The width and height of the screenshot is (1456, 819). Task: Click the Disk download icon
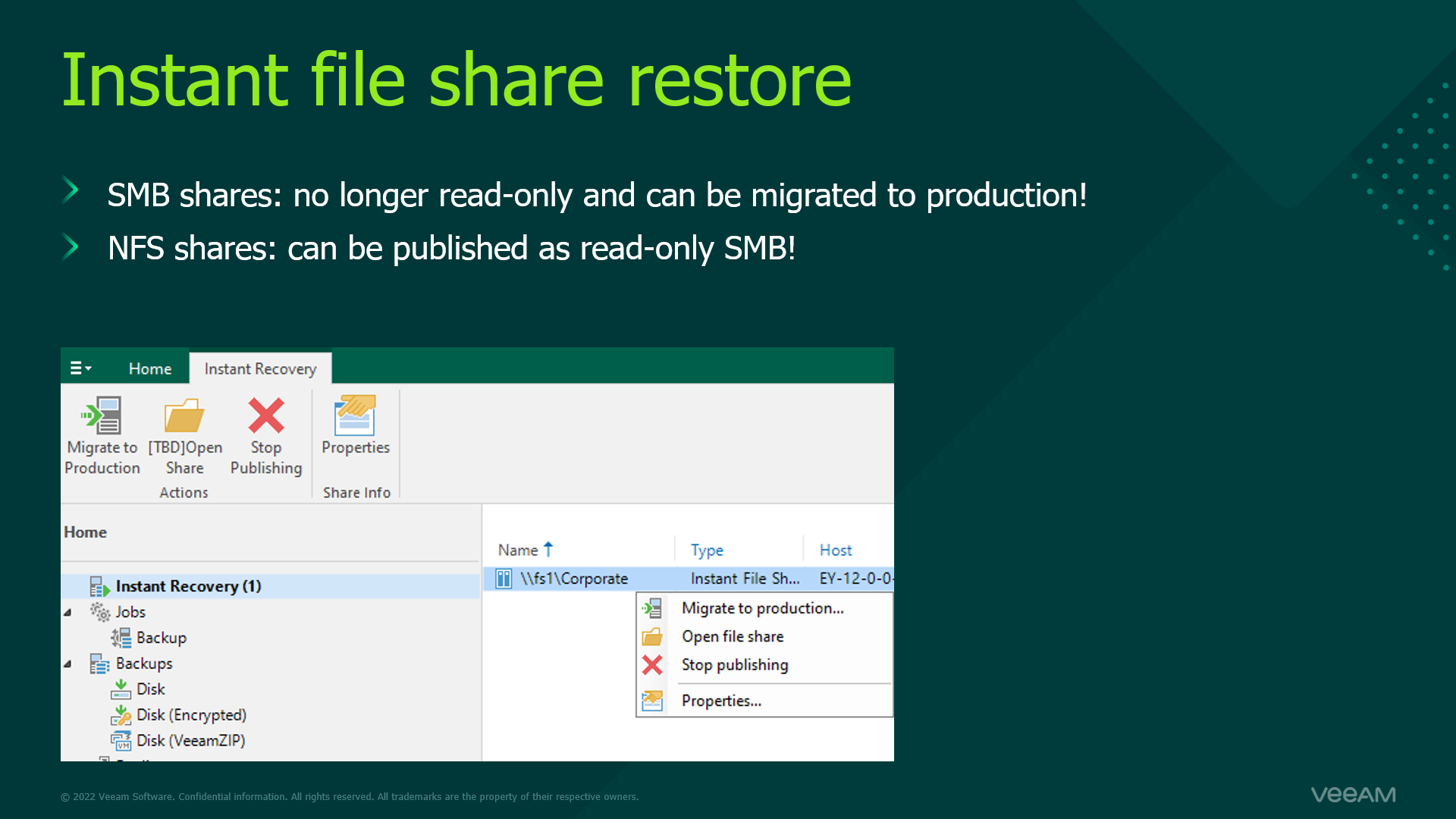point(121,689)
